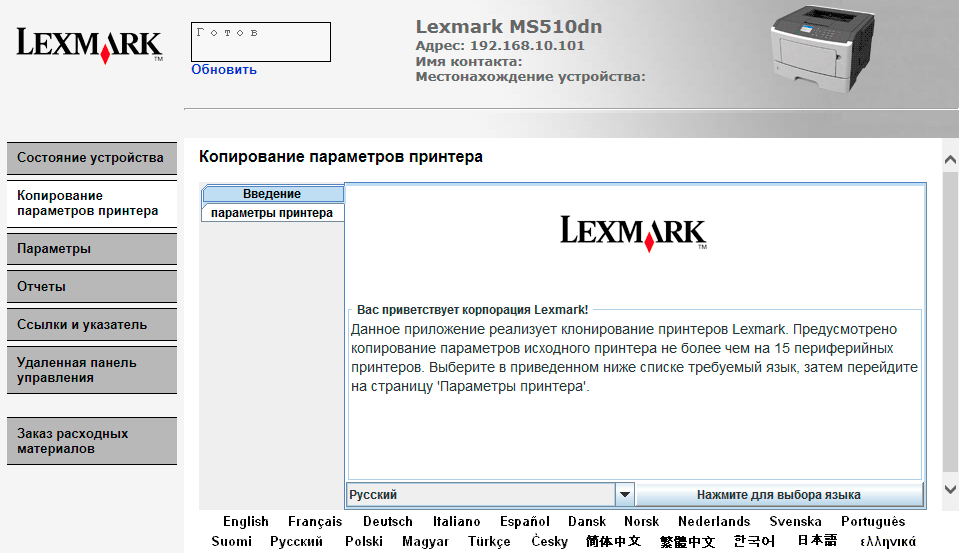The width and height of the screenshot is (959, 553).
Task: Choose Dansk language link
Action: pos(587,522)
